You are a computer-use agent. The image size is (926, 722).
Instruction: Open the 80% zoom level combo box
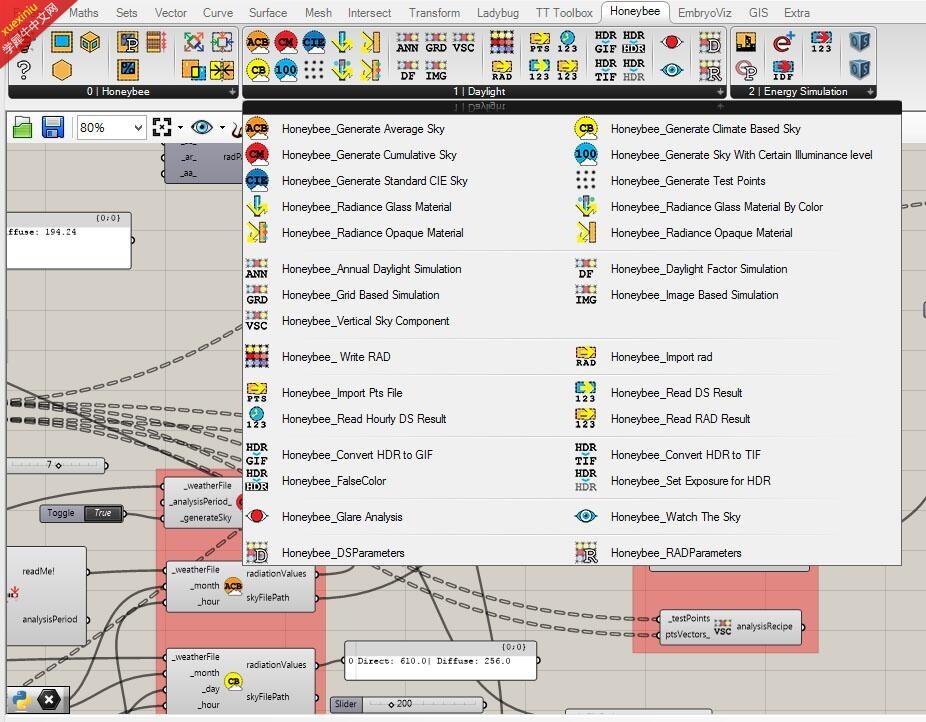[112, 128]
